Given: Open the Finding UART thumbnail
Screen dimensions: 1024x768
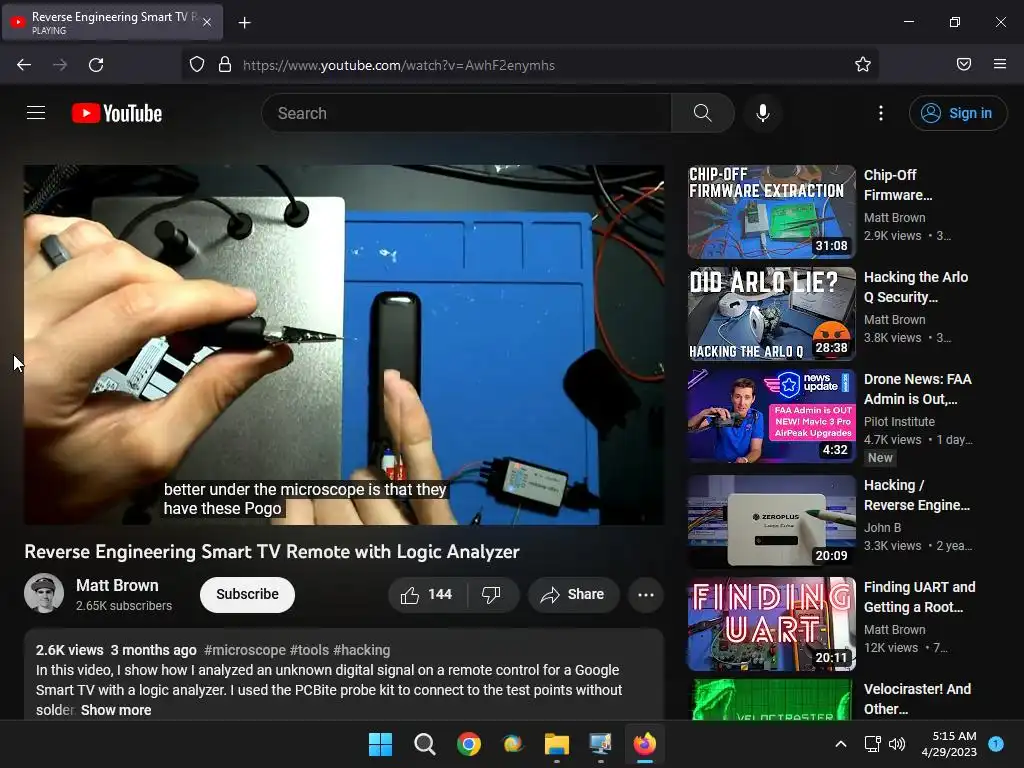Looking at the screenshot, I should (x=771, y=624).
